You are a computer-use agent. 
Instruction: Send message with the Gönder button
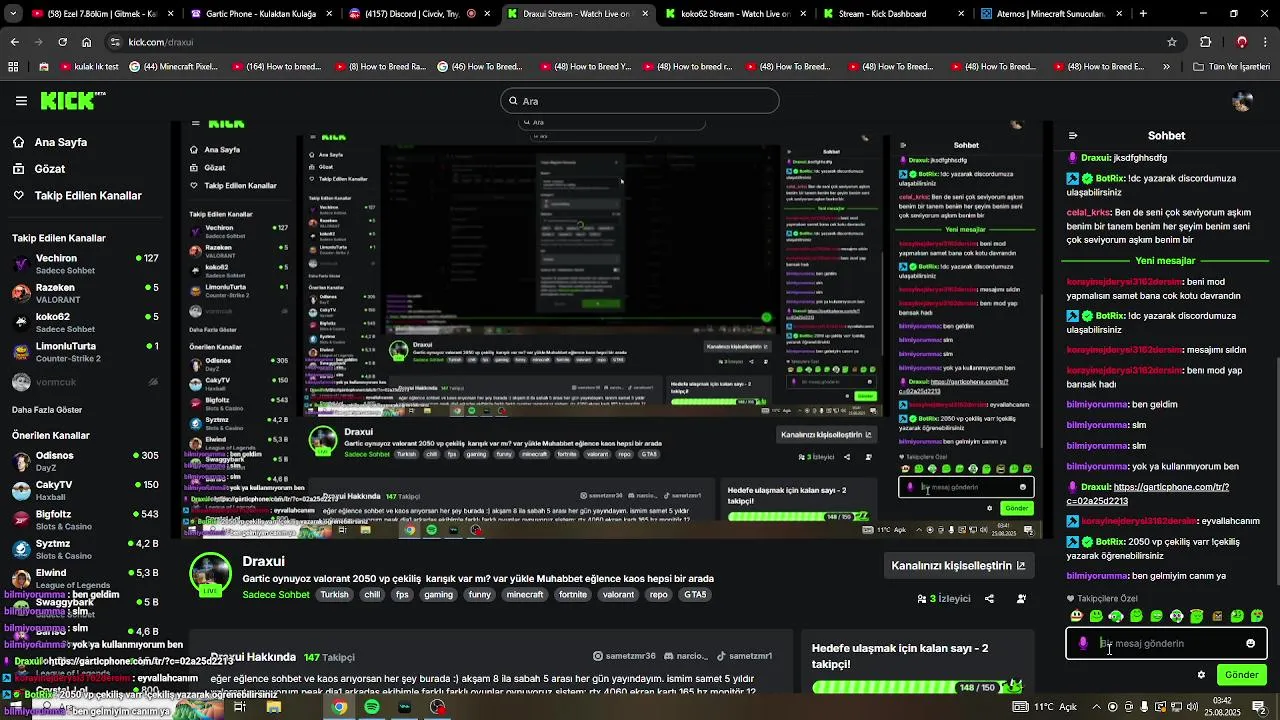(1242, 675)
